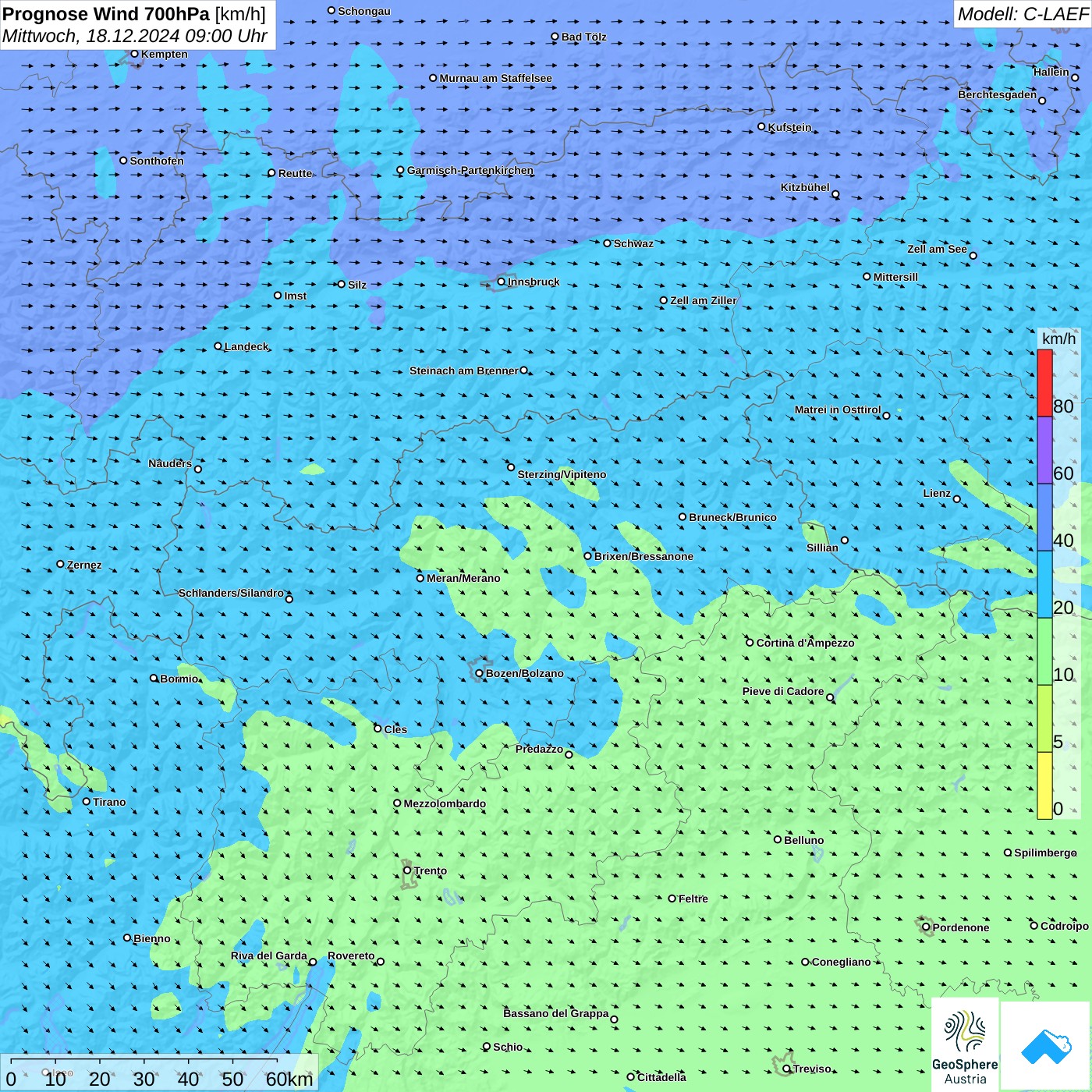Click the Cortina d'Ampezzo label

click(x=805, y=643)
